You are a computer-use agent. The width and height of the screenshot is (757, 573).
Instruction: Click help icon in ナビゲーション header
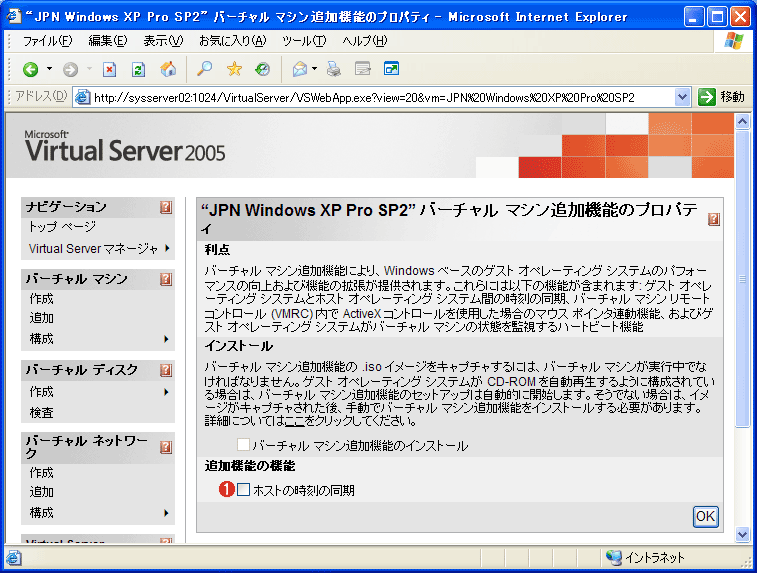(x=166, y=208)
